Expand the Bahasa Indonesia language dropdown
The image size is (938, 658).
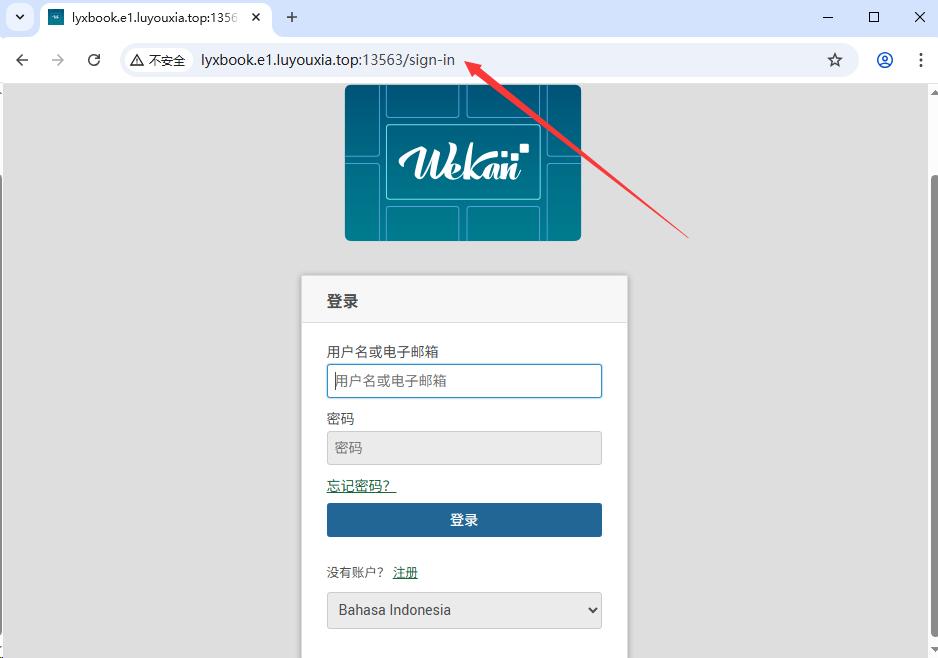coord(464,610)
